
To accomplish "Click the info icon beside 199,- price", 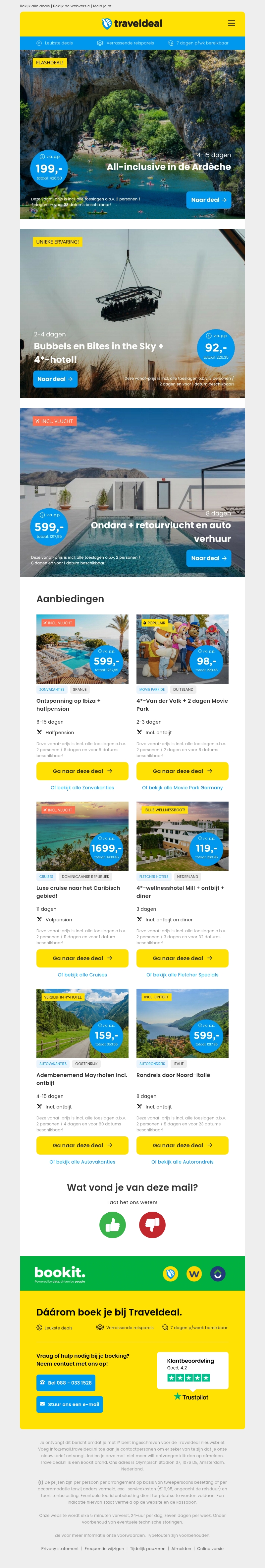I will pyautogui.click(x=42, y=156).
